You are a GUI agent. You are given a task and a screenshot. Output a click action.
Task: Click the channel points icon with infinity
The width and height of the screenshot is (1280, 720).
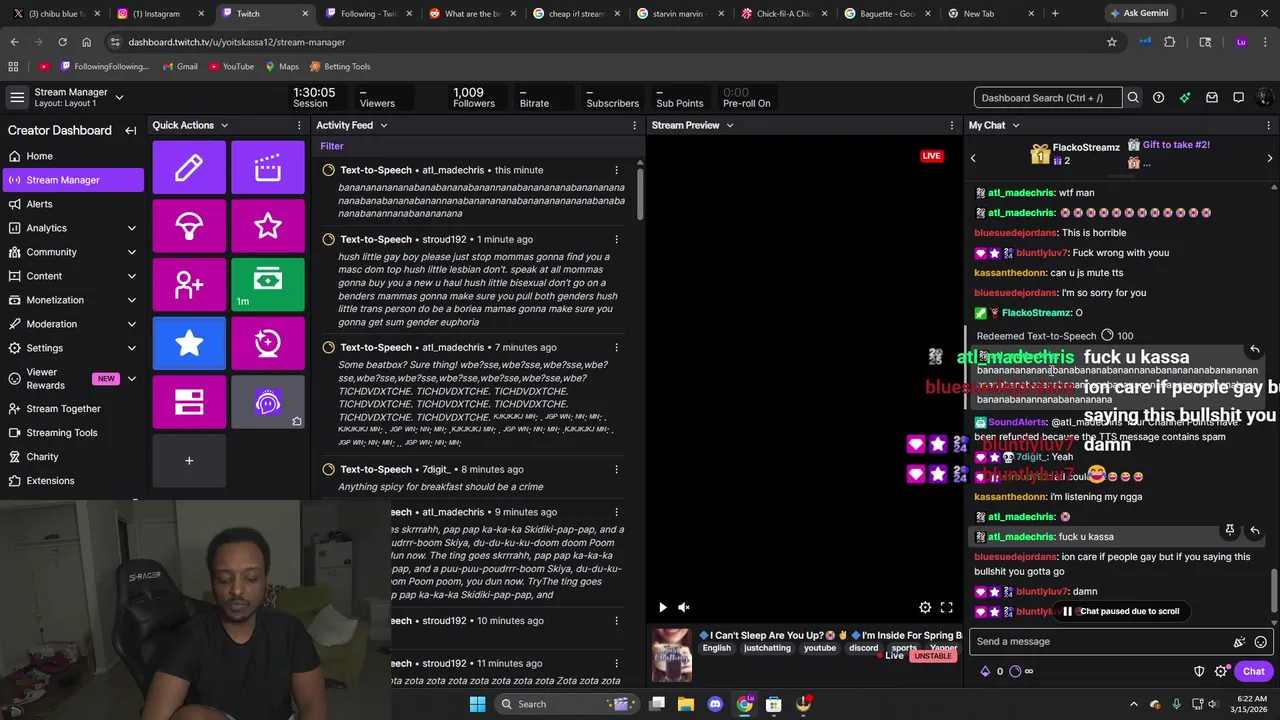click(1021, 671)
